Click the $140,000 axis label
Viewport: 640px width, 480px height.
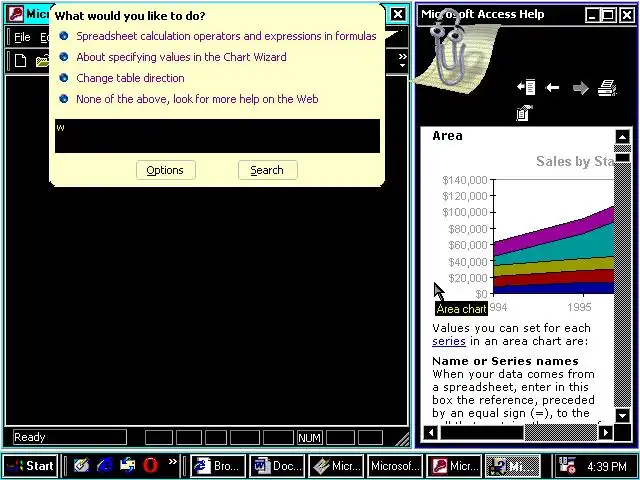(464, 180)
